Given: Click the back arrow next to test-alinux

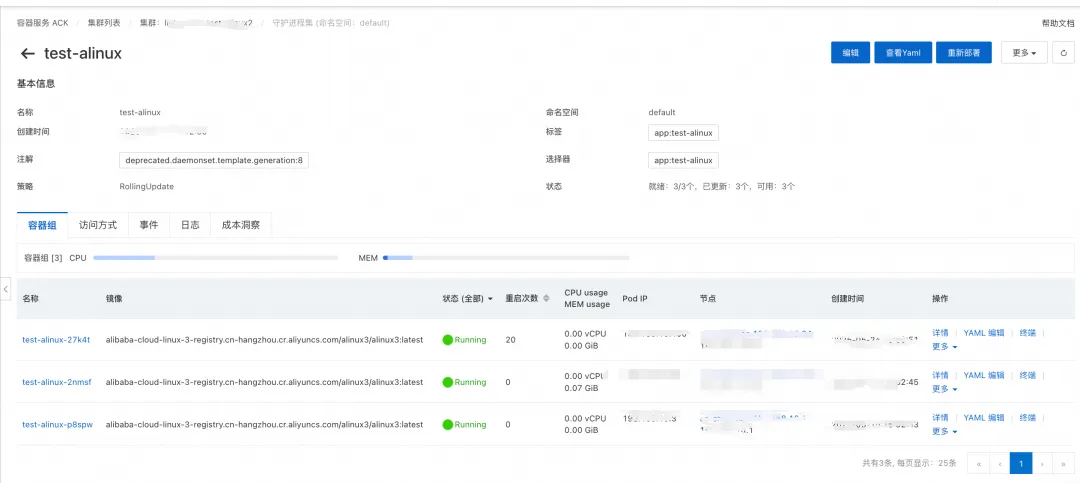Looking at the screenshot, I should click(28, 54).
